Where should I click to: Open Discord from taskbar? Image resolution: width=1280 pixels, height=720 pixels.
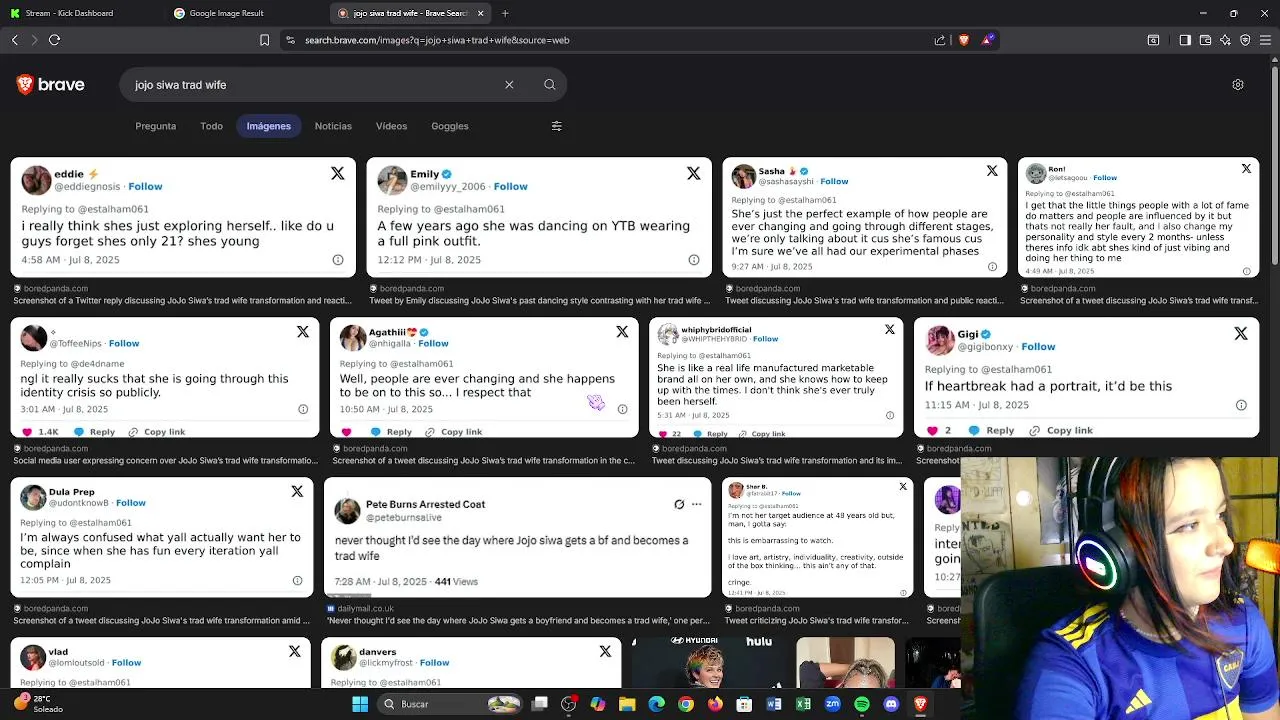[x=891, y=704]
